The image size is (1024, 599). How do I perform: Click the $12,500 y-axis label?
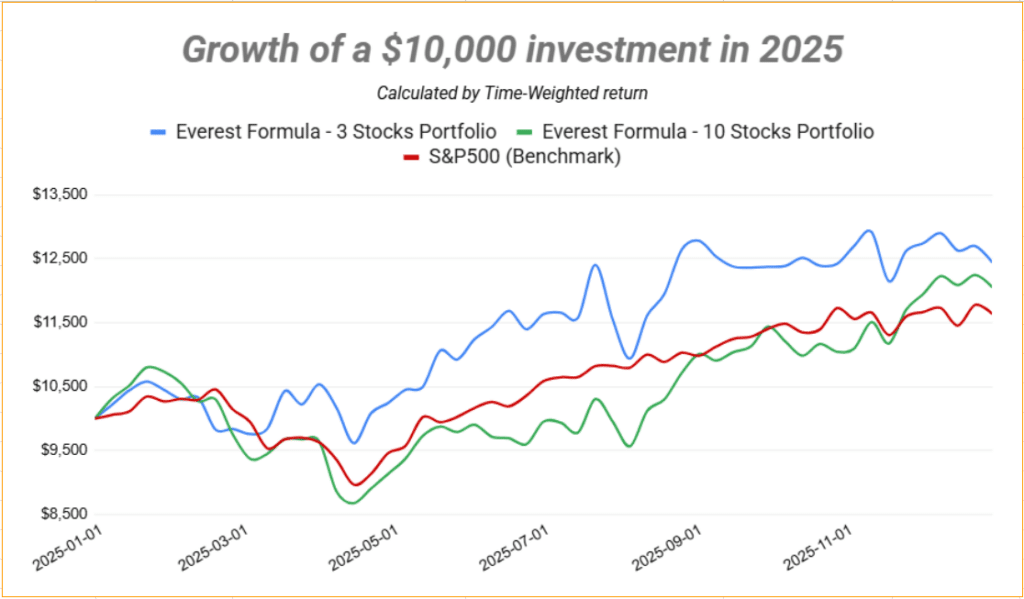[59, 258]
